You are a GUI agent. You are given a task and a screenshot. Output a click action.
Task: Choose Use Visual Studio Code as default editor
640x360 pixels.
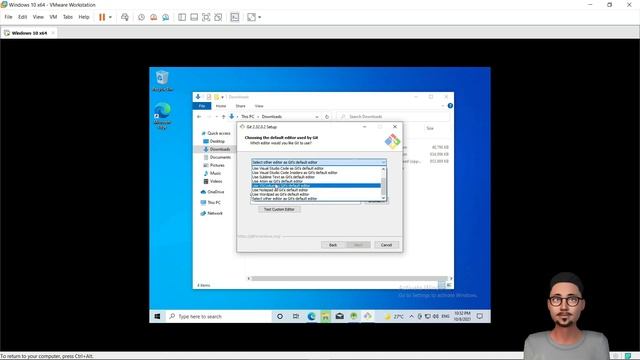click(316, 168)
